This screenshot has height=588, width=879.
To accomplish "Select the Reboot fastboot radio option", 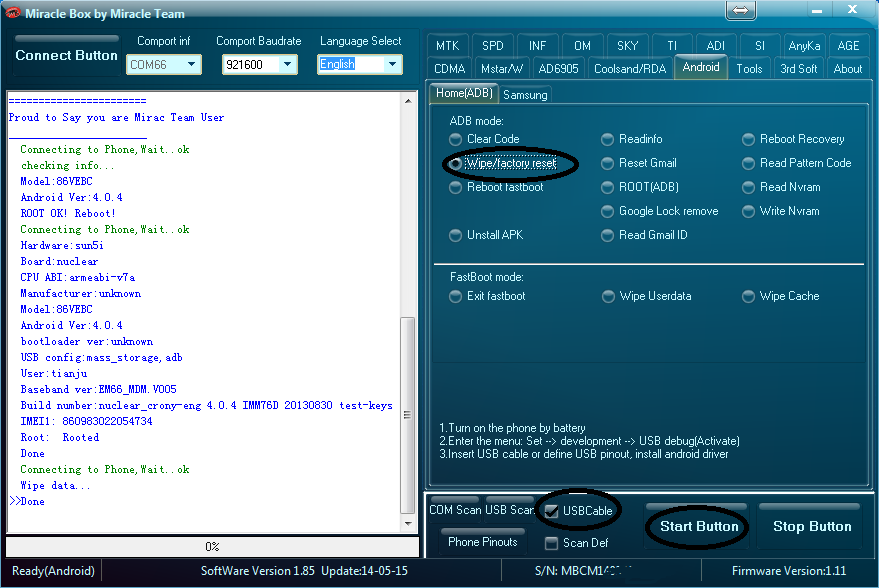I will pyautogui.click(x=497, y=187).
